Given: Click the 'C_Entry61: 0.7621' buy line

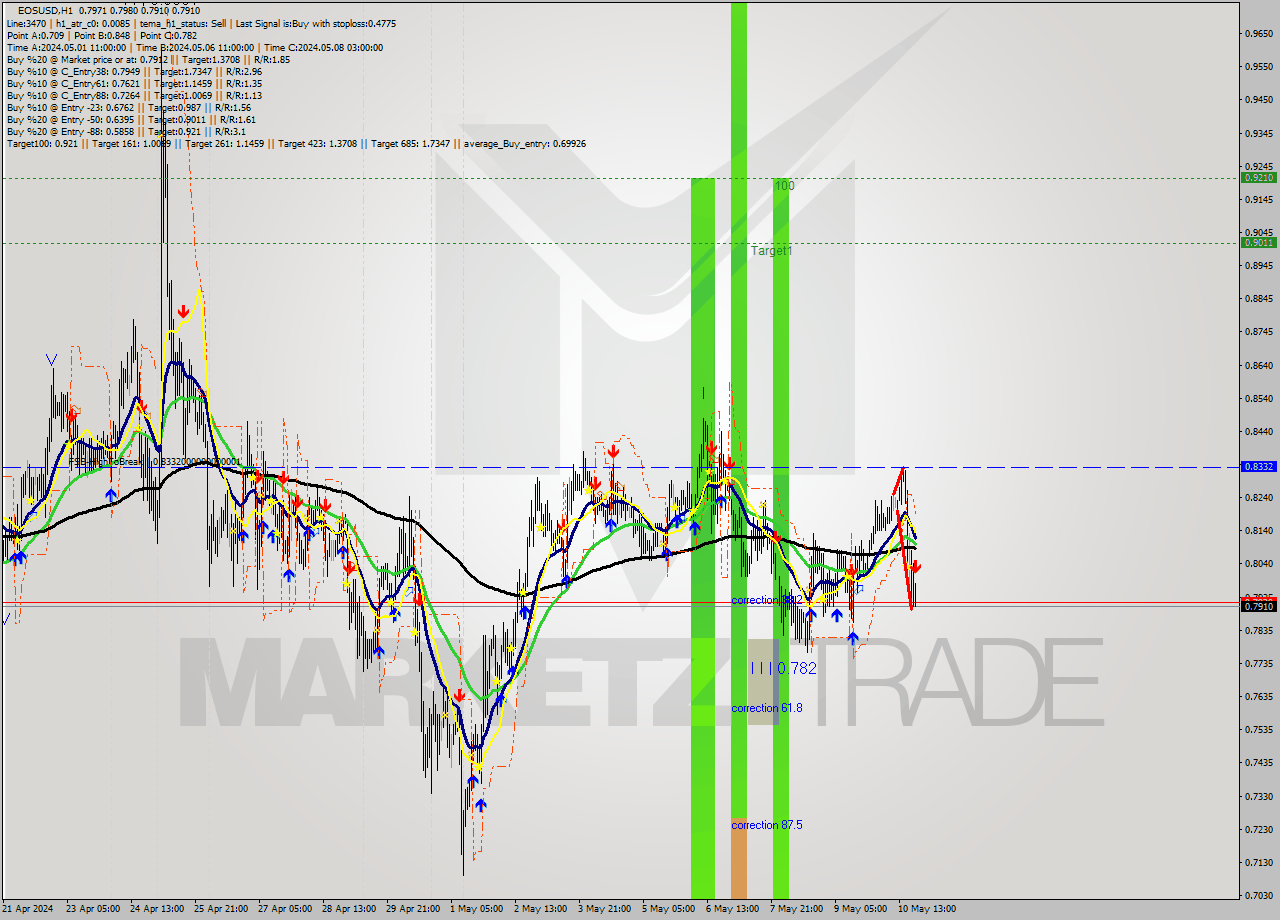Looking at the screenshot, I should pos(134,83).
